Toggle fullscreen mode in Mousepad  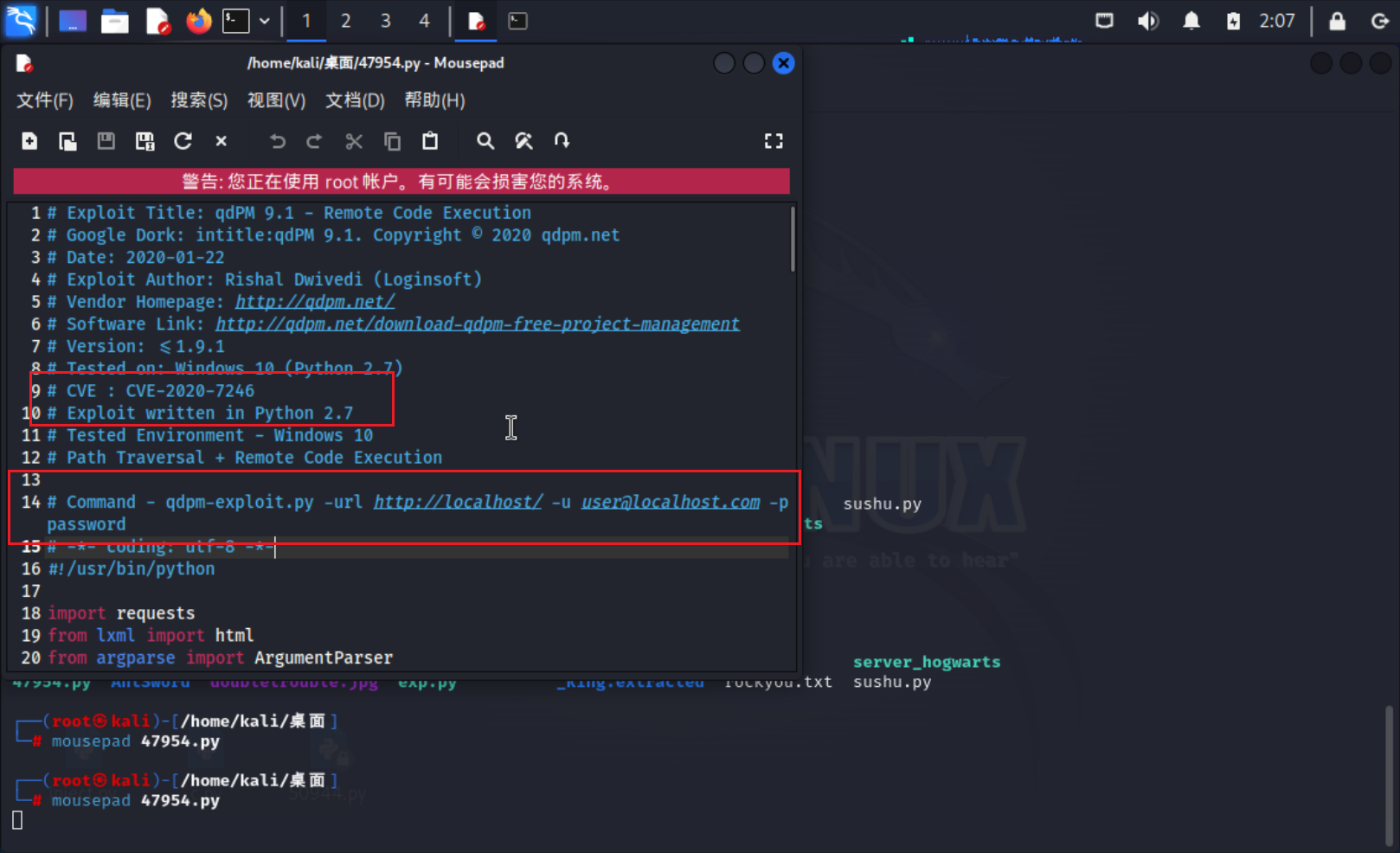tap(774, 141)
